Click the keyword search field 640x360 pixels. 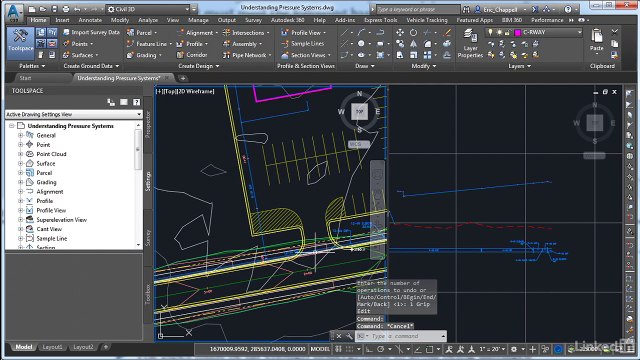[418, 9]
